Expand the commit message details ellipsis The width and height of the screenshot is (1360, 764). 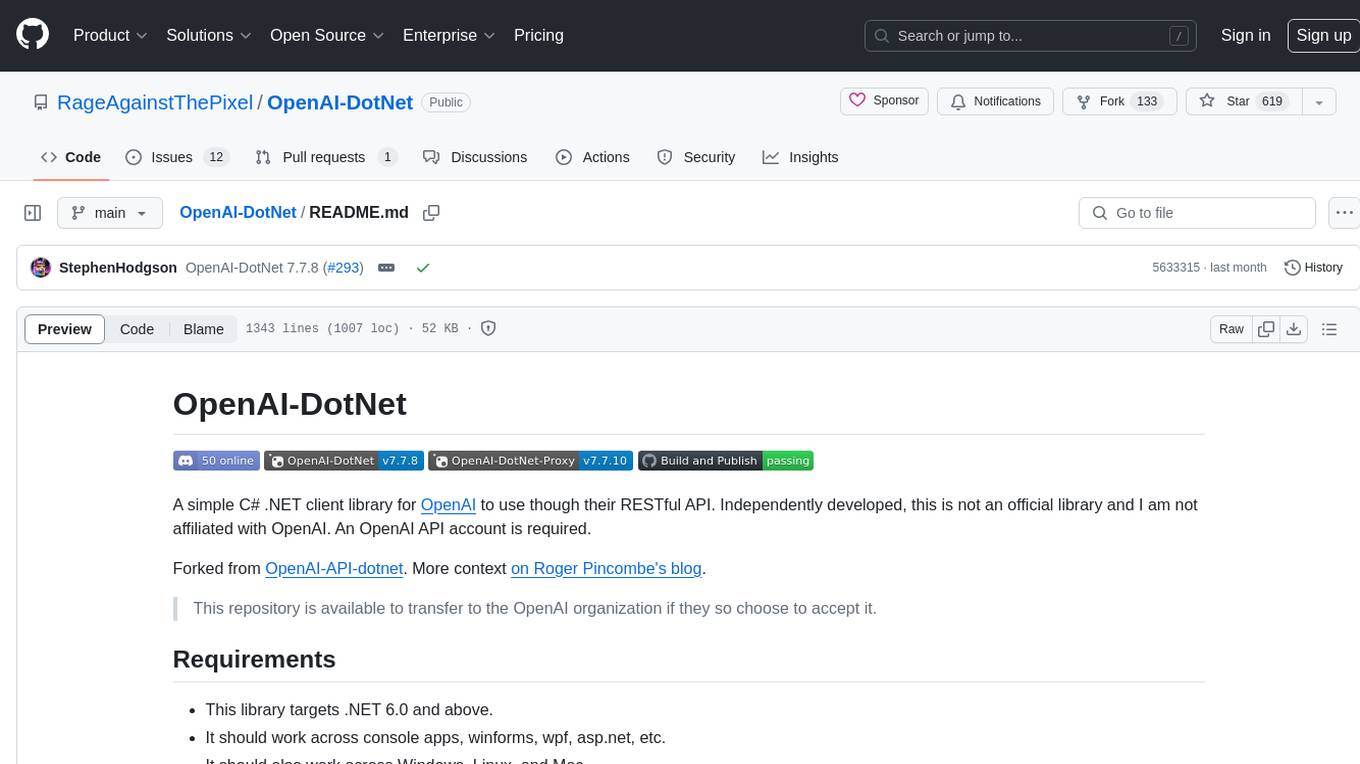(386, 268)
